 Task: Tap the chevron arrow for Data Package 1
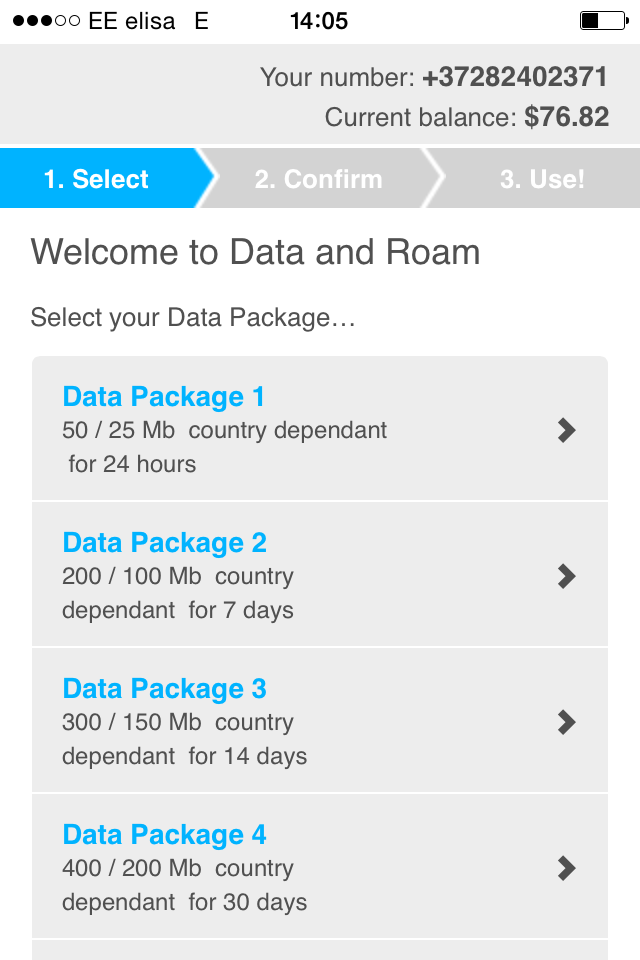(x=567, y=430)
